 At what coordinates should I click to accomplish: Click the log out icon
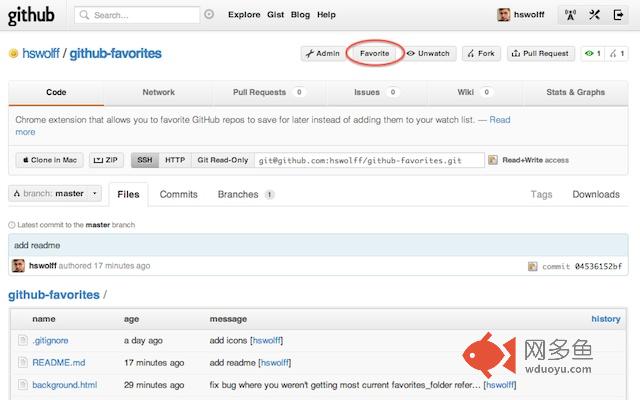[x=618, y=15]
